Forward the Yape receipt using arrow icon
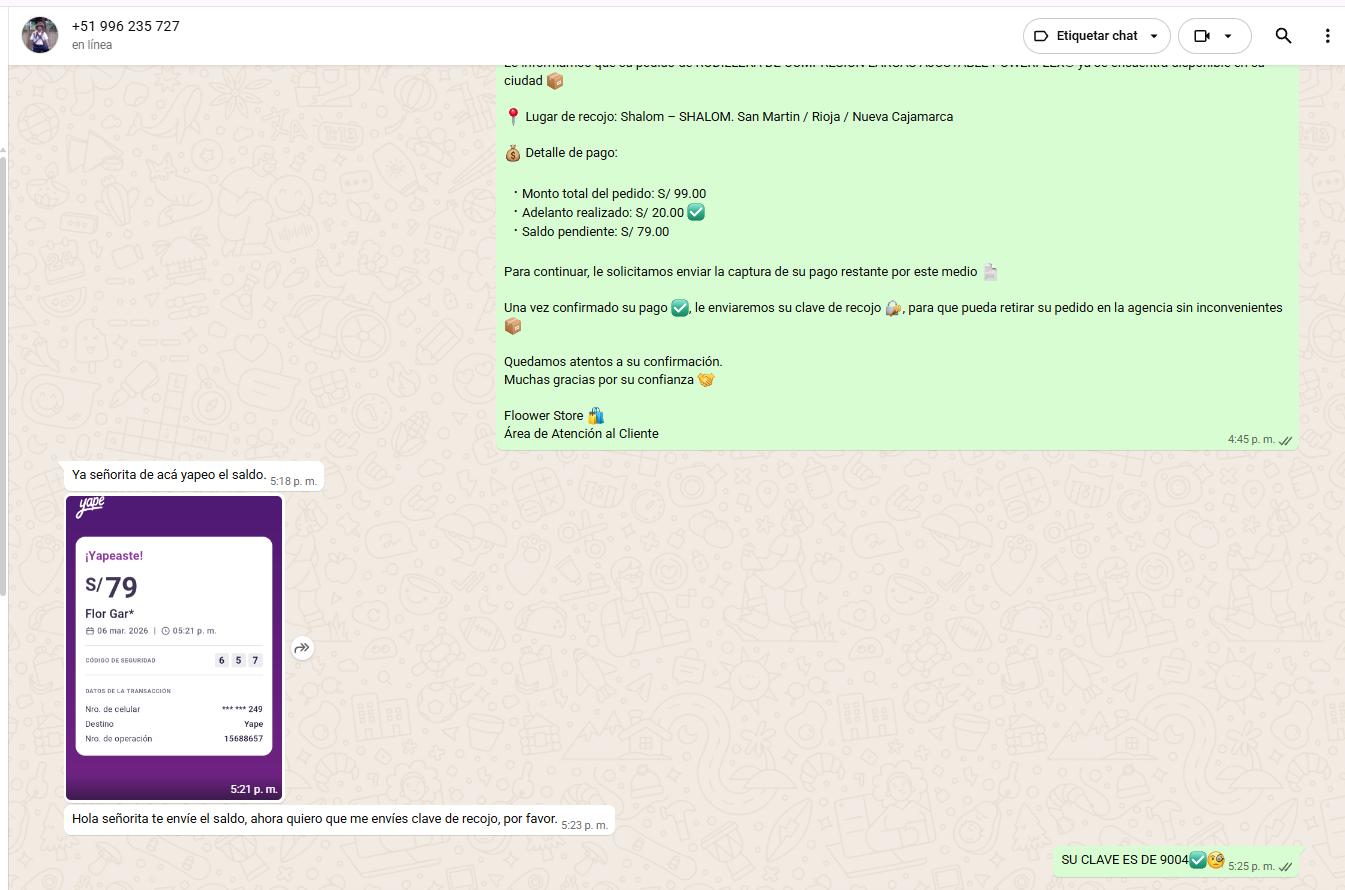This screenshot has height=890, width=1345. click(x=302, y=649)
